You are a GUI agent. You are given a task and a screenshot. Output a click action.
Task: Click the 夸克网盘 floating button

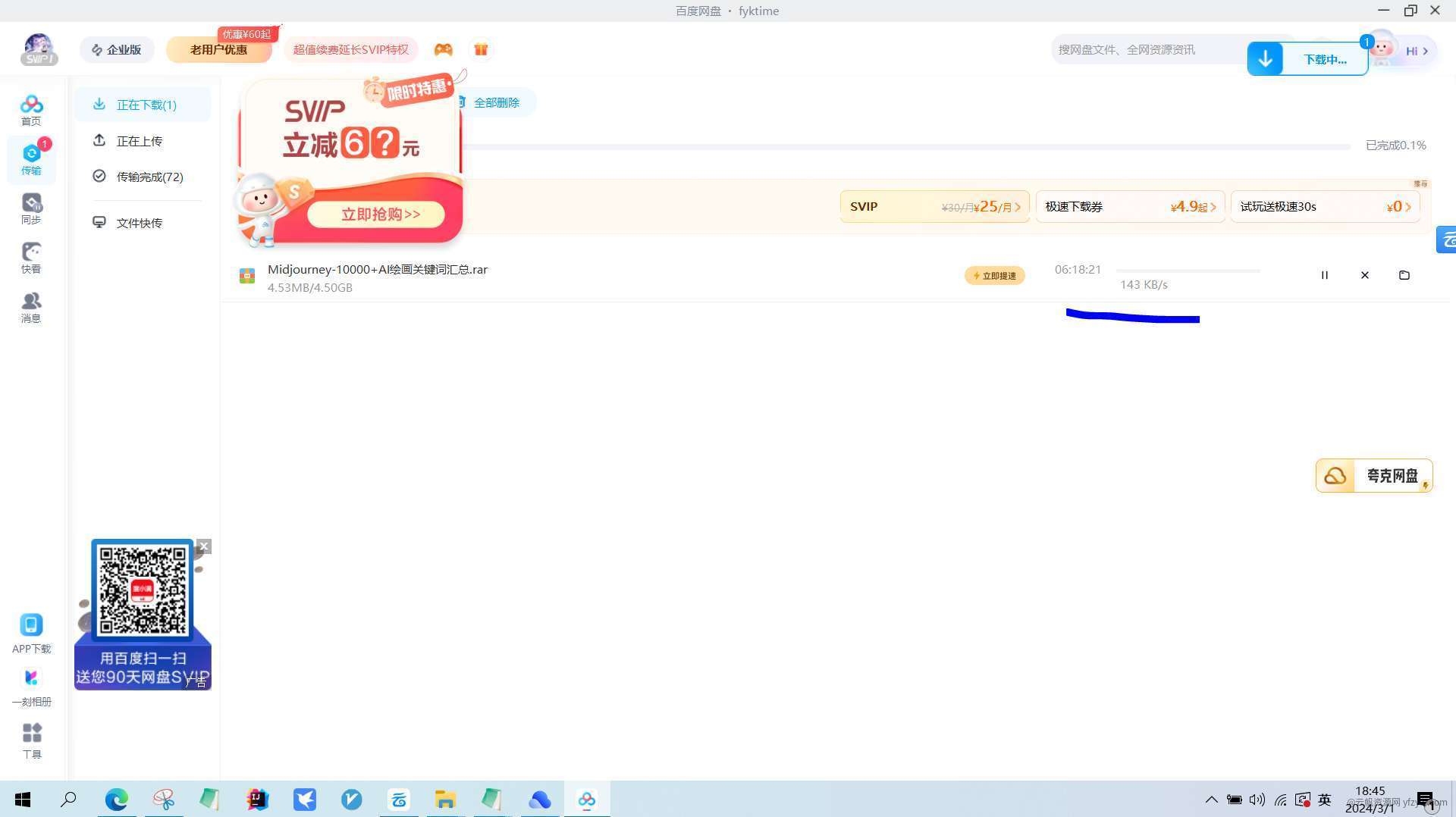pyautogui.click(x=1373, y=476)
